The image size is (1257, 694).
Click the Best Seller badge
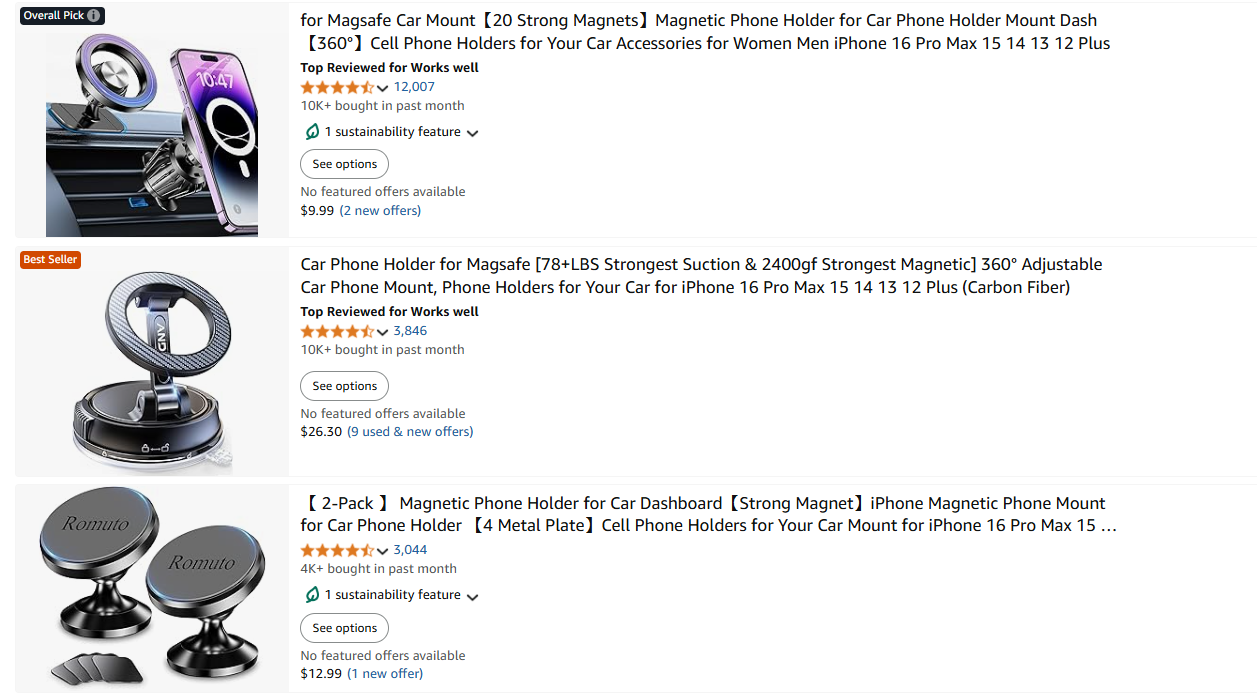pyautogui.click(x=50, y=260)
